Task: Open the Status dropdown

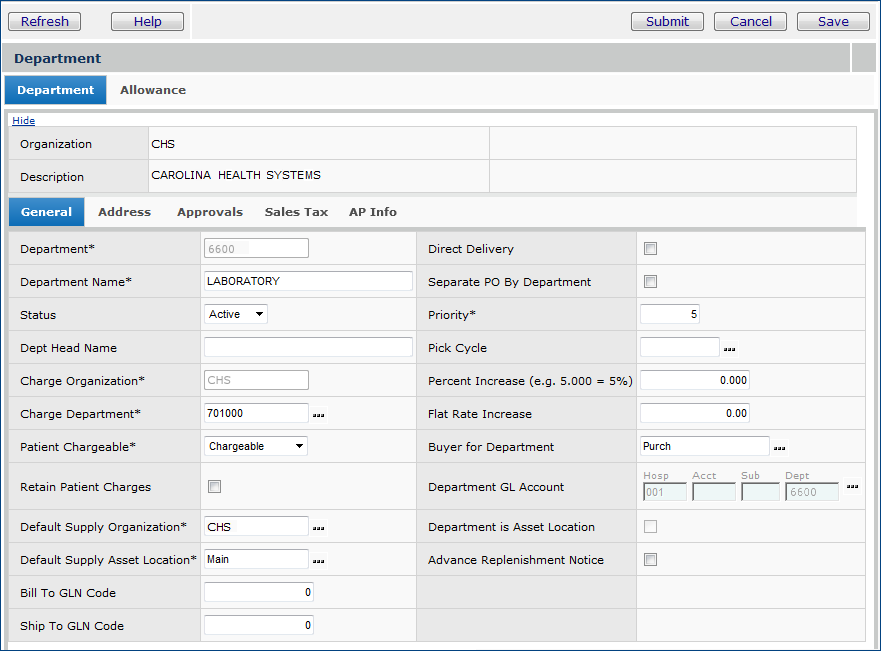Action: click(x=236, y=315)
